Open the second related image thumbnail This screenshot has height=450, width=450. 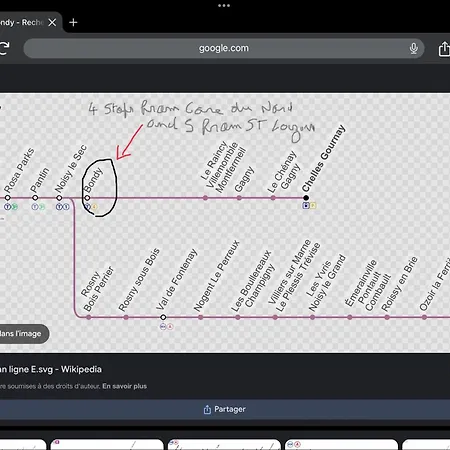[x=107, y=445]
